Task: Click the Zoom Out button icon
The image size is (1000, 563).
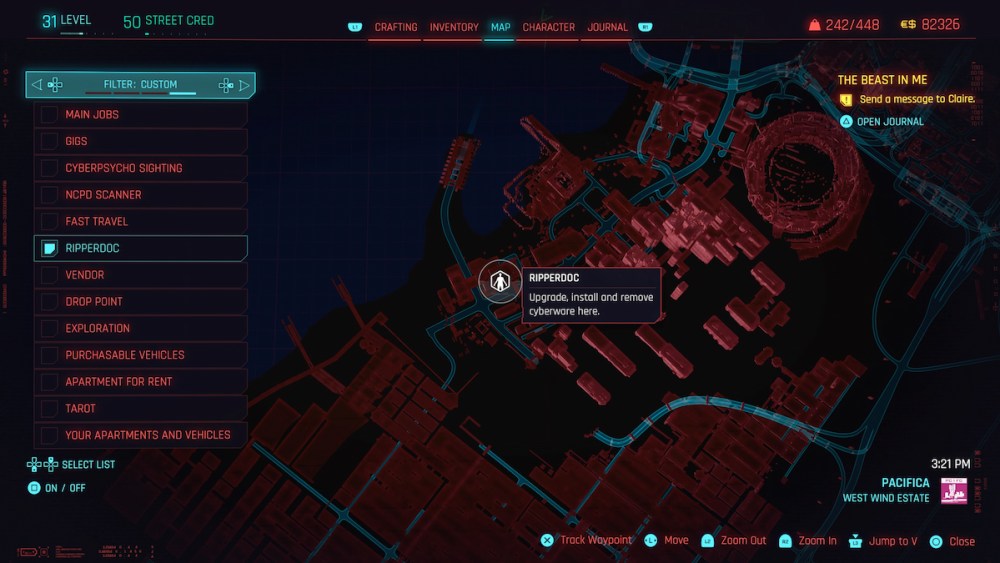Action: tap(708, 541)
